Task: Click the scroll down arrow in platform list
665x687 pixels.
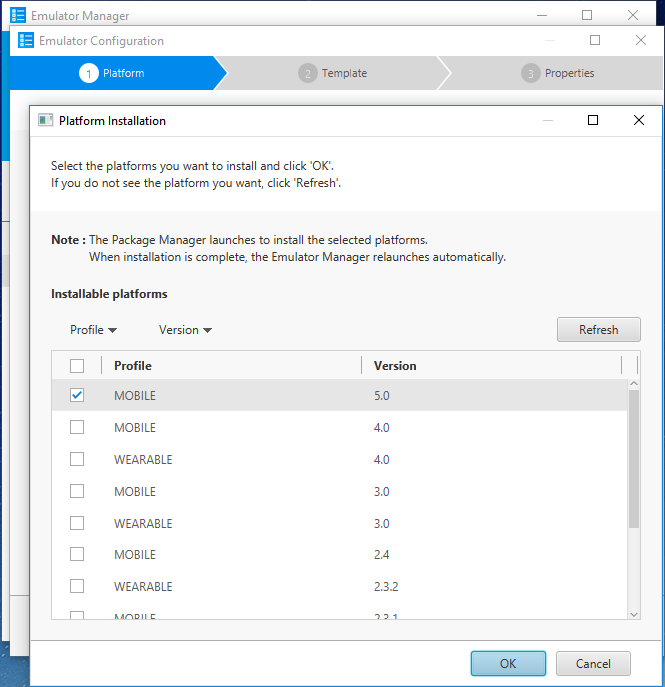Action: [x=633, y=613]
